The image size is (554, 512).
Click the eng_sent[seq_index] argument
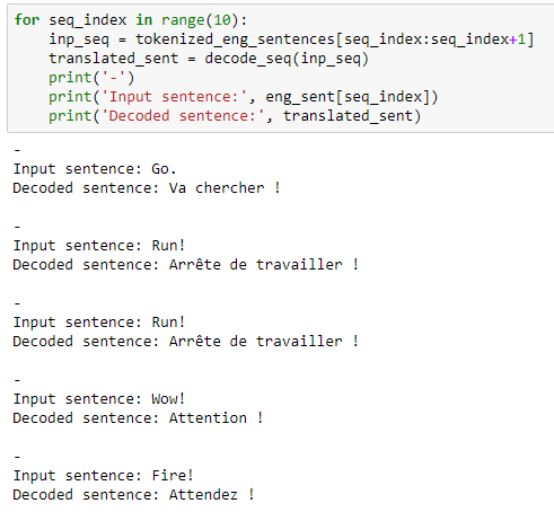tap(348, 97)
